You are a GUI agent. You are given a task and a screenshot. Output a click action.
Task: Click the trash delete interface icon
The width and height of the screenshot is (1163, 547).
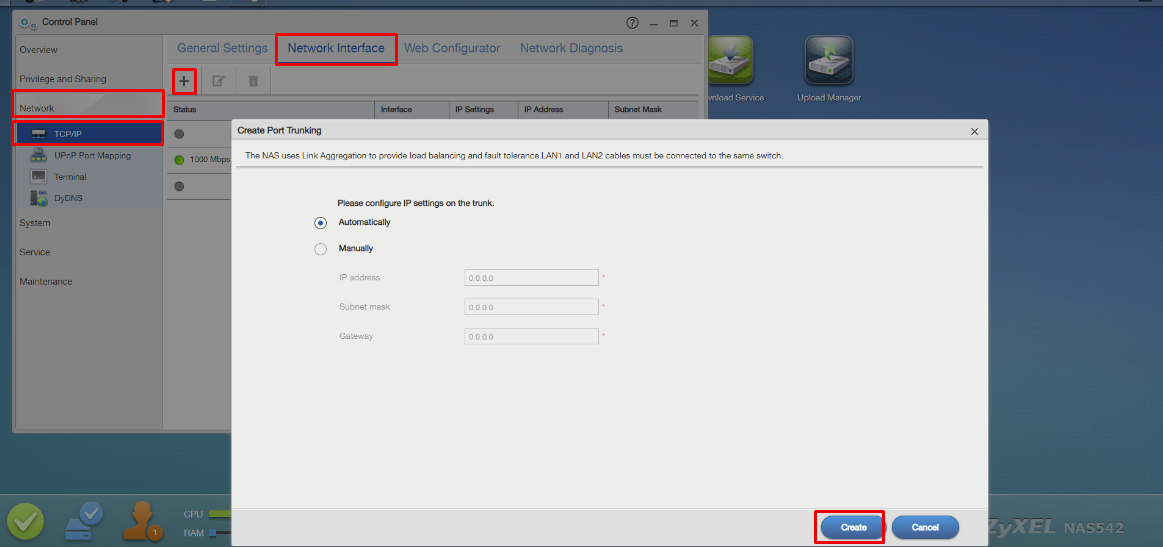[253, 81]
